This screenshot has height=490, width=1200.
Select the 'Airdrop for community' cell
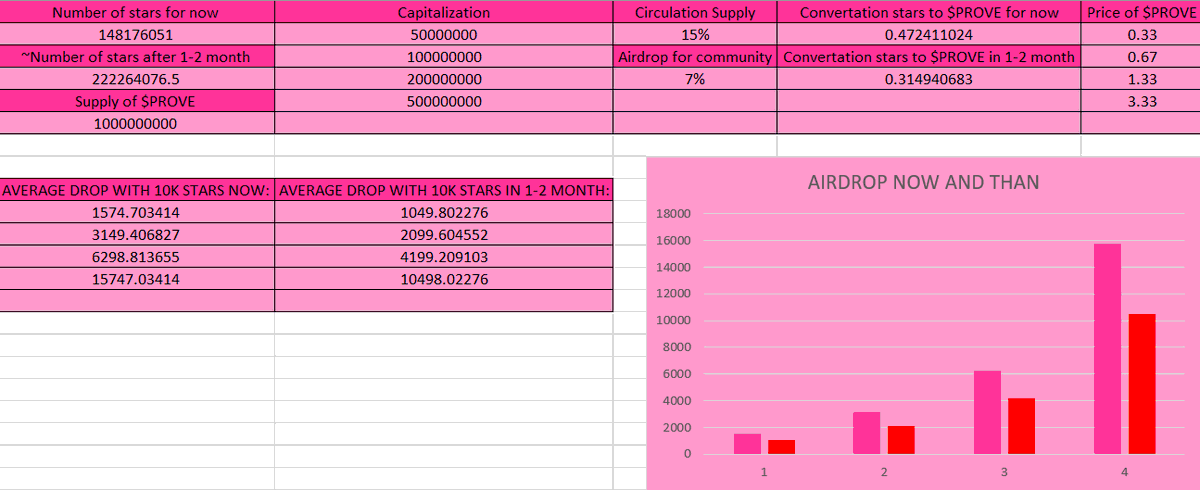695,57
